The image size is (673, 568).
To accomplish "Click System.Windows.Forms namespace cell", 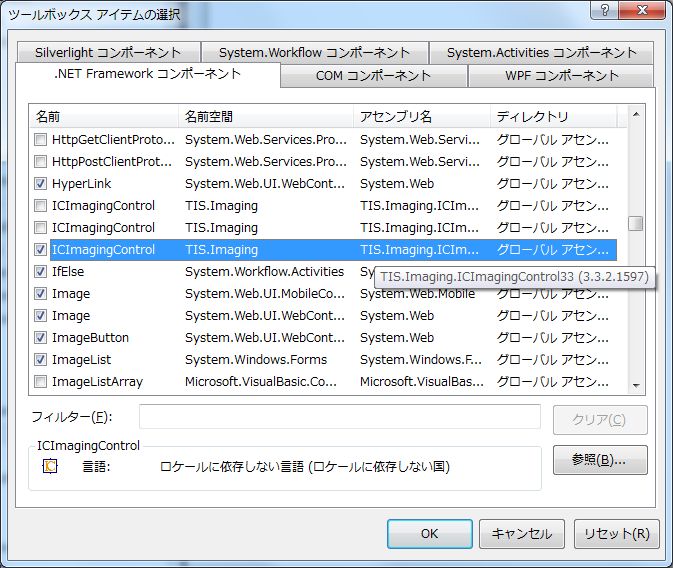I will (x=256, y=359).
